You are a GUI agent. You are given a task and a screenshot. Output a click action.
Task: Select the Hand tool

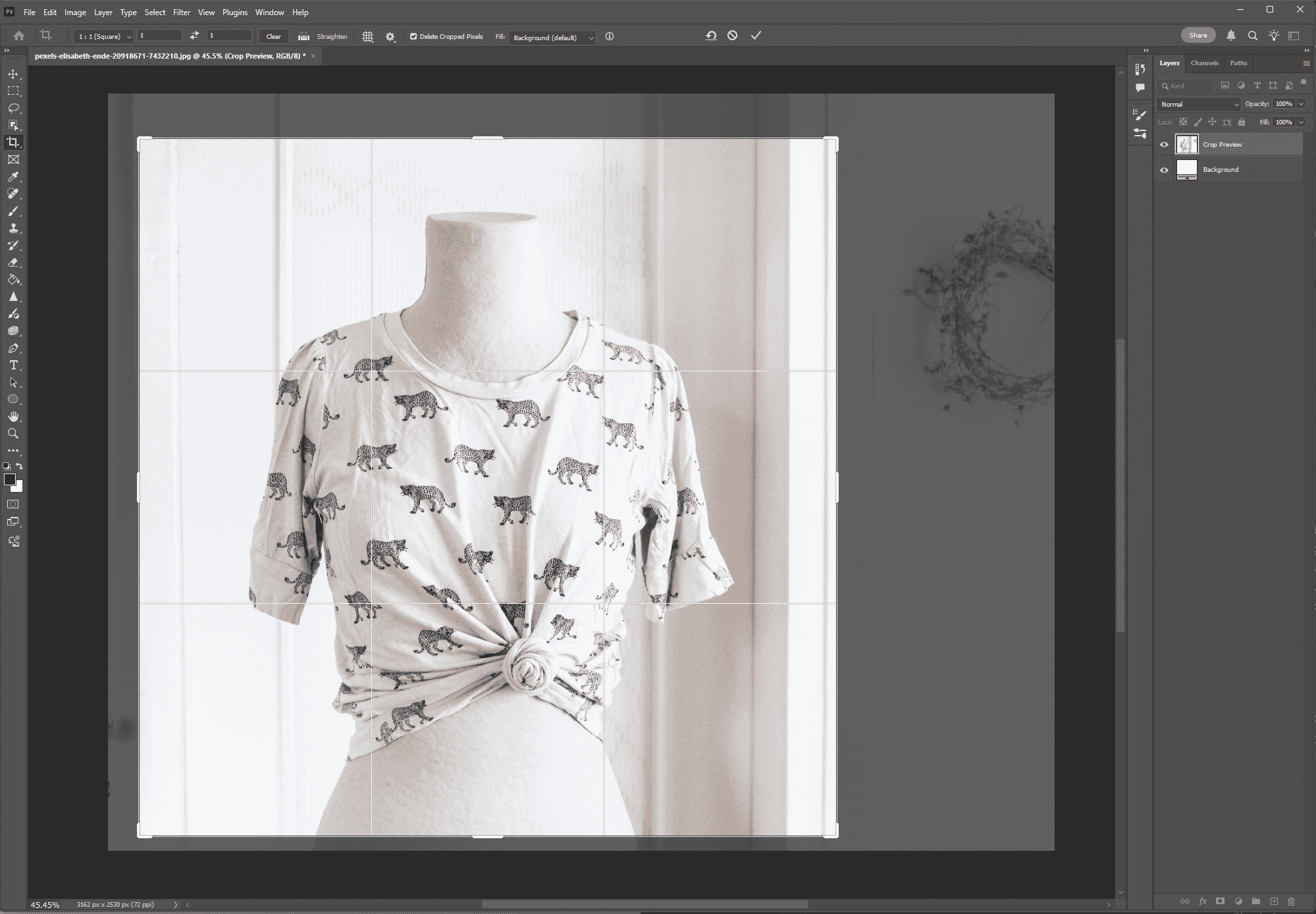pos(13,417)
